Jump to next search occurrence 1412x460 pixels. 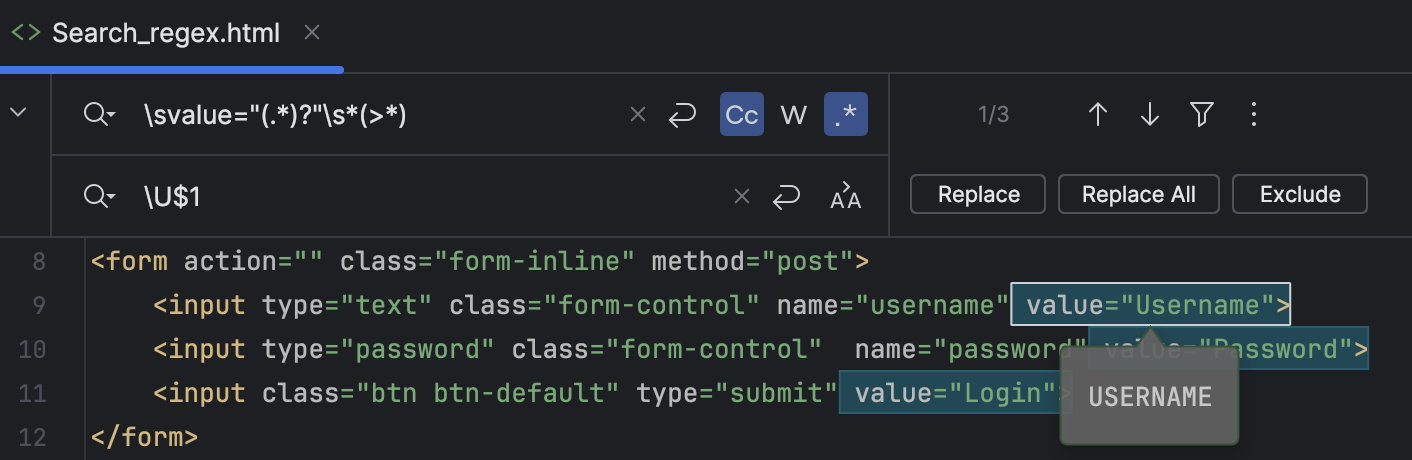click(1149, 115)
